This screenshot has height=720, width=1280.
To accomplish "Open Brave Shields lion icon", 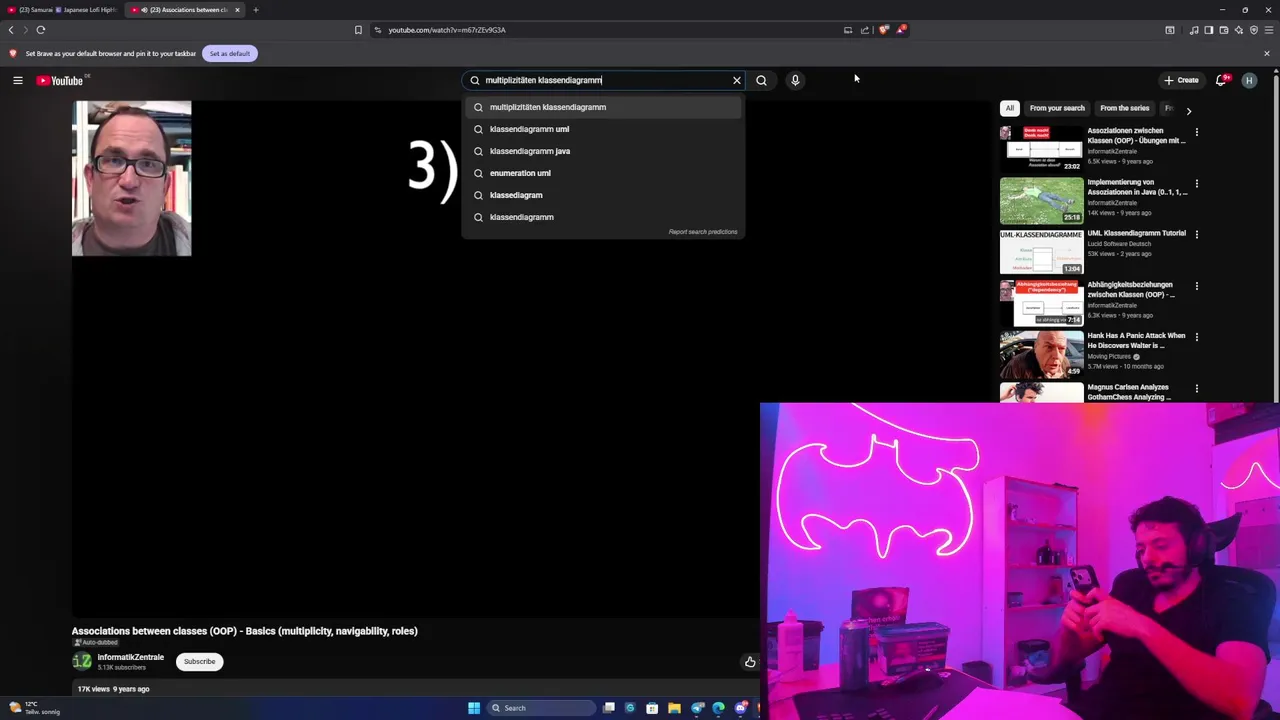I will (x=883, y=30).
